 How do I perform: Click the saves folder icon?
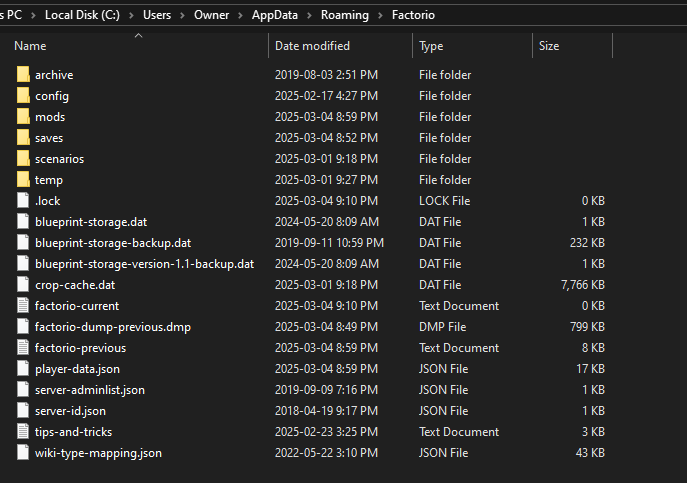pyautogui.click(x=23, y=138)
